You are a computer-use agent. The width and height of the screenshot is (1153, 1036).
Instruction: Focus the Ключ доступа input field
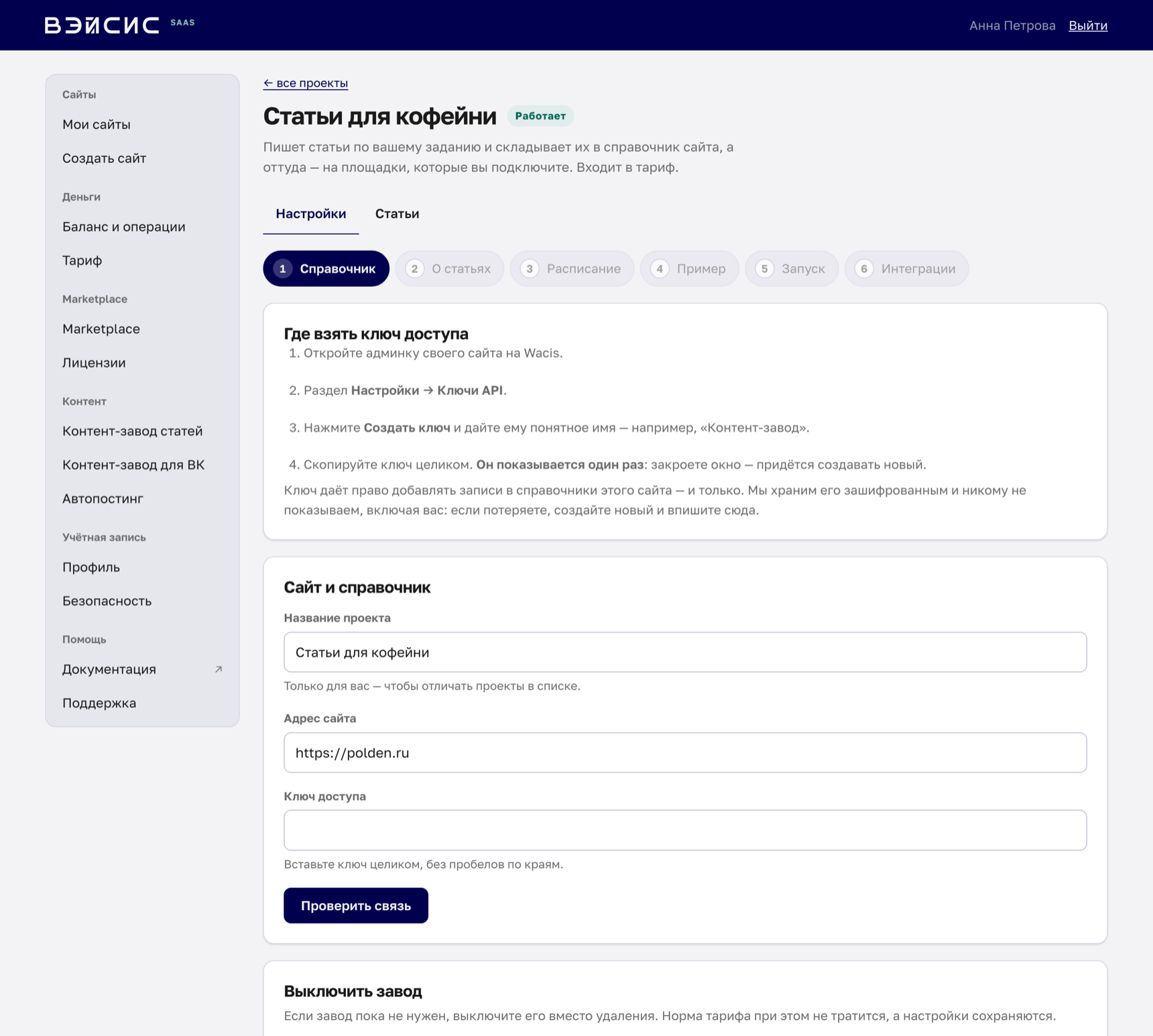[x=685, y=830]
